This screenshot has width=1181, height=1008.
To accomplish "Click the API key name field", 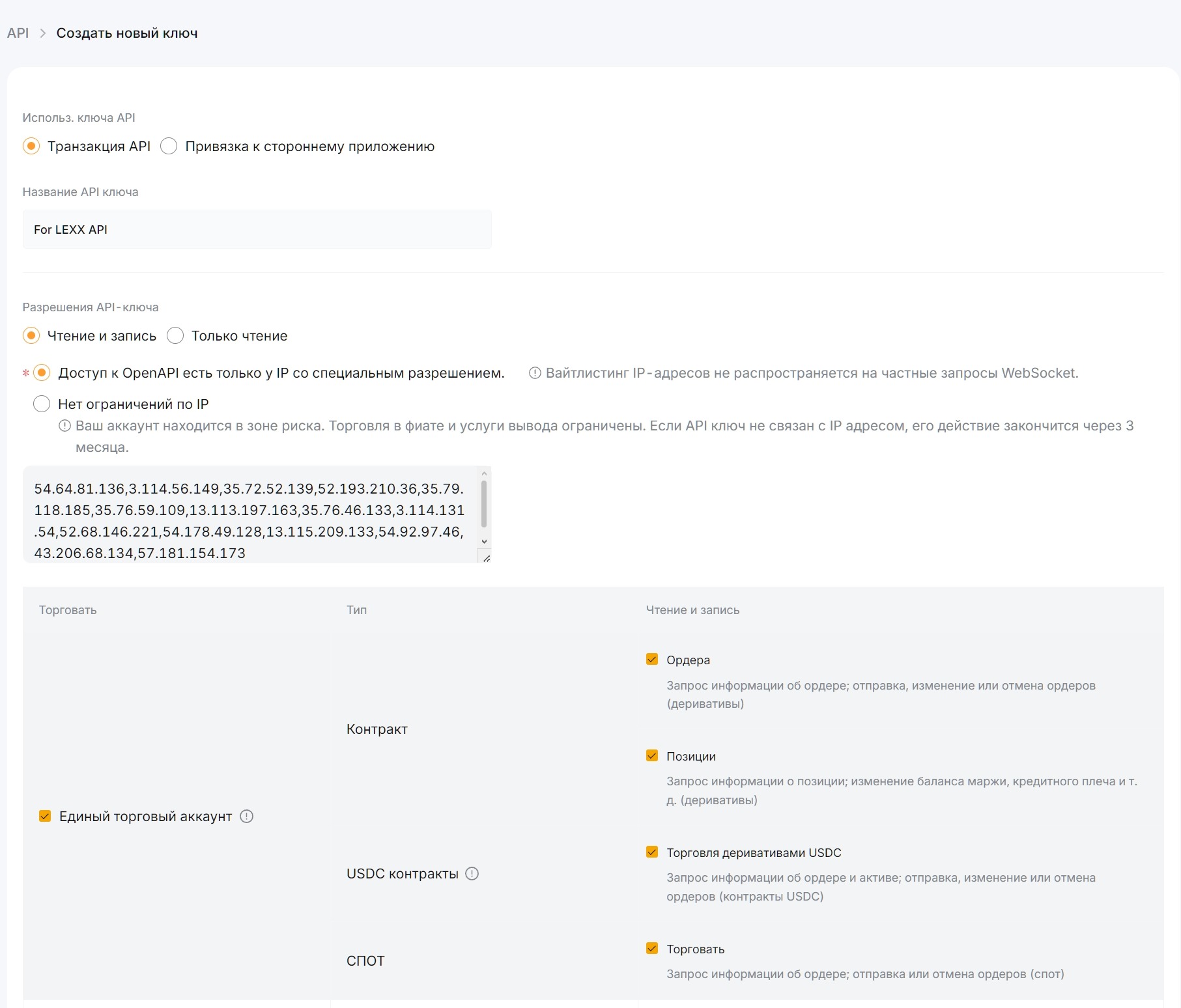I will 257,229.
